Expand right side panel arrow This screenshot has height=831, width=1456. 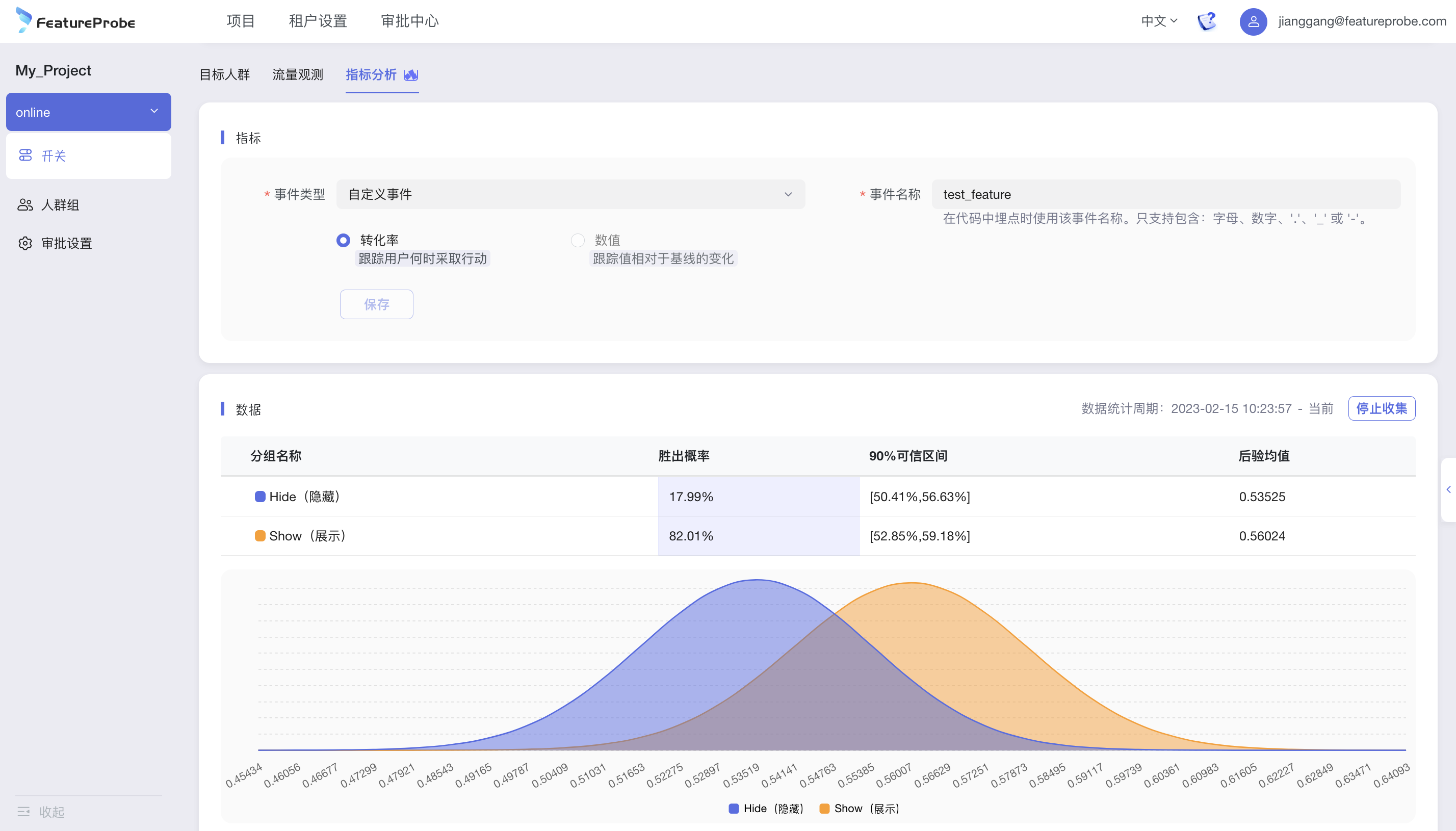point(1448,489)
